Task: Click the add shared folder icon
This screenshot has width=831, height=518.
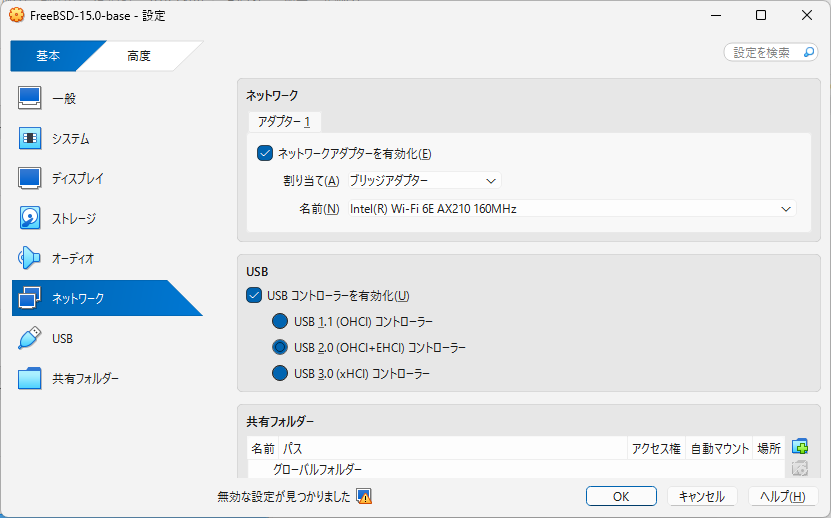Action: (x=800, y=447)
